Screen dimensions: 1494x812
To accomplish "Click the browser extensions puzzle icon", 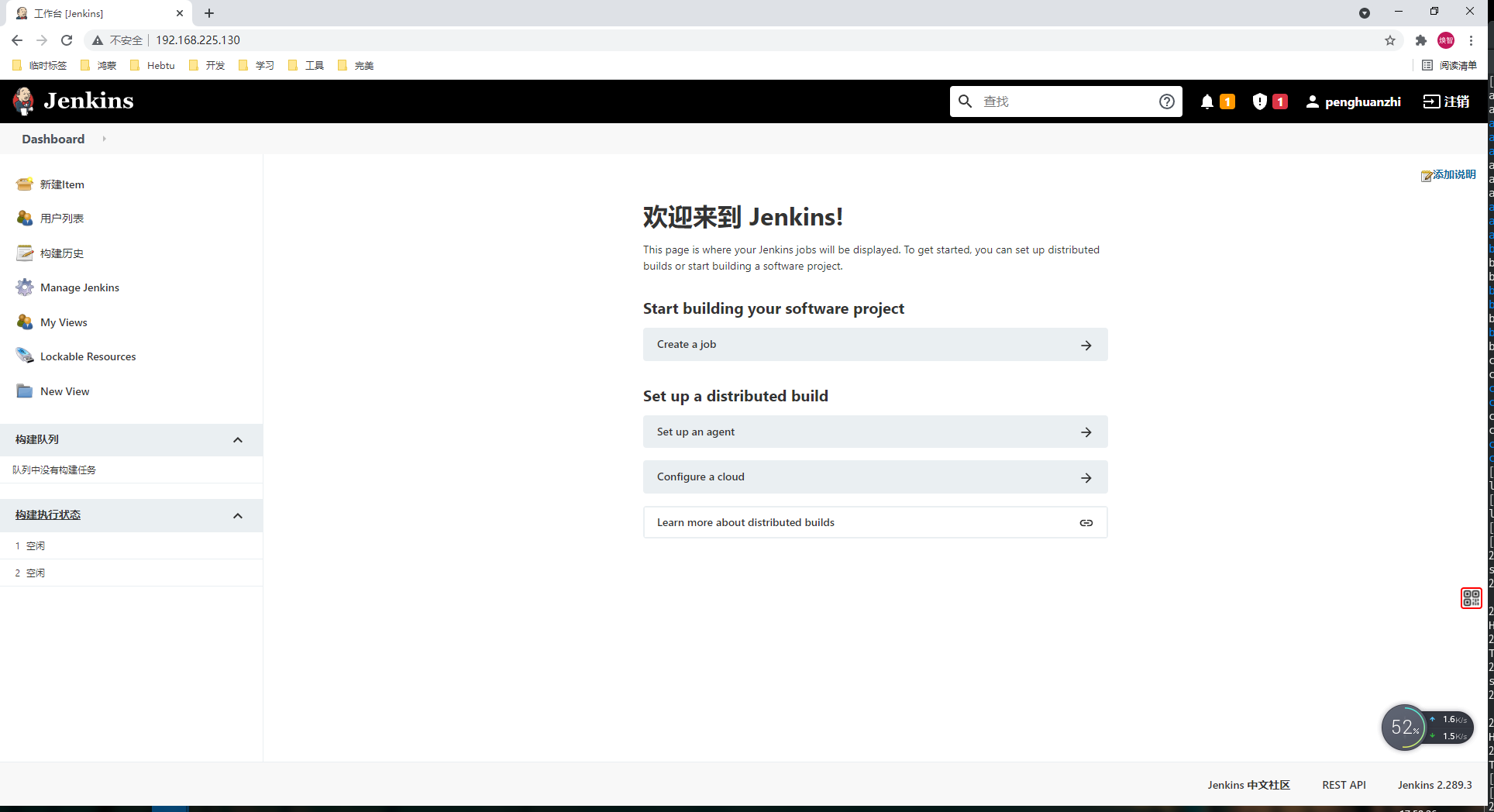I will point(1421,40).
